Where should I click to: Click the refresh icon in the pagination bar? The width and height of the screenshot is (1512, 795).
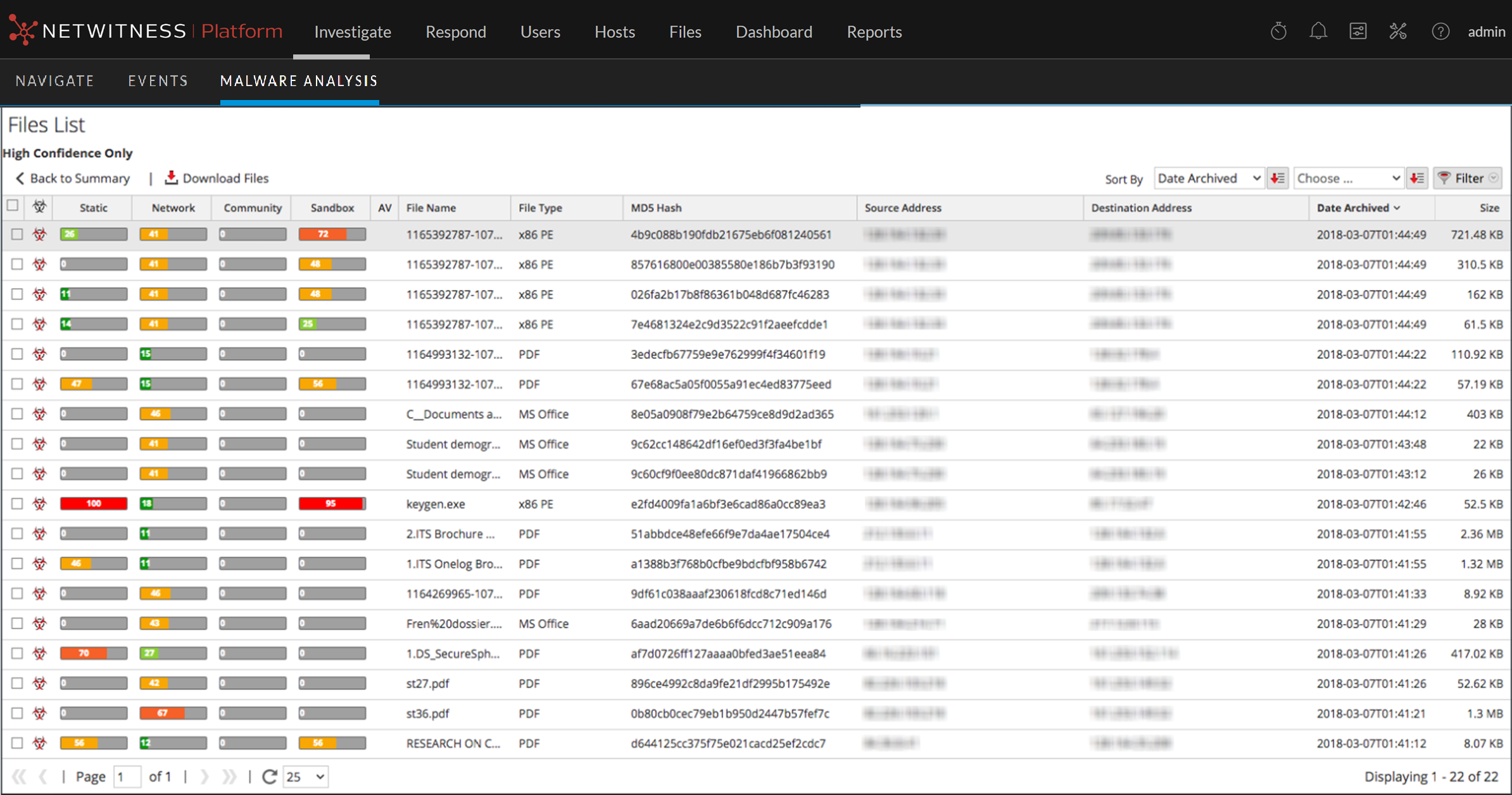[x=270, y=776]
